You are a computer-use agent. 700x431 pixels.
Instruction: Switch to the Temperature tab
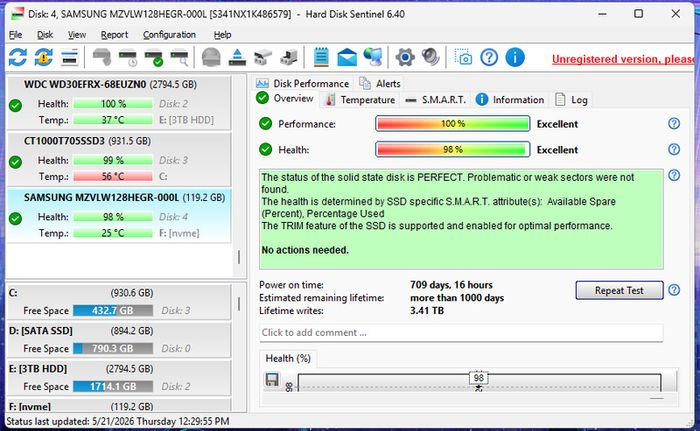[360, 100]
